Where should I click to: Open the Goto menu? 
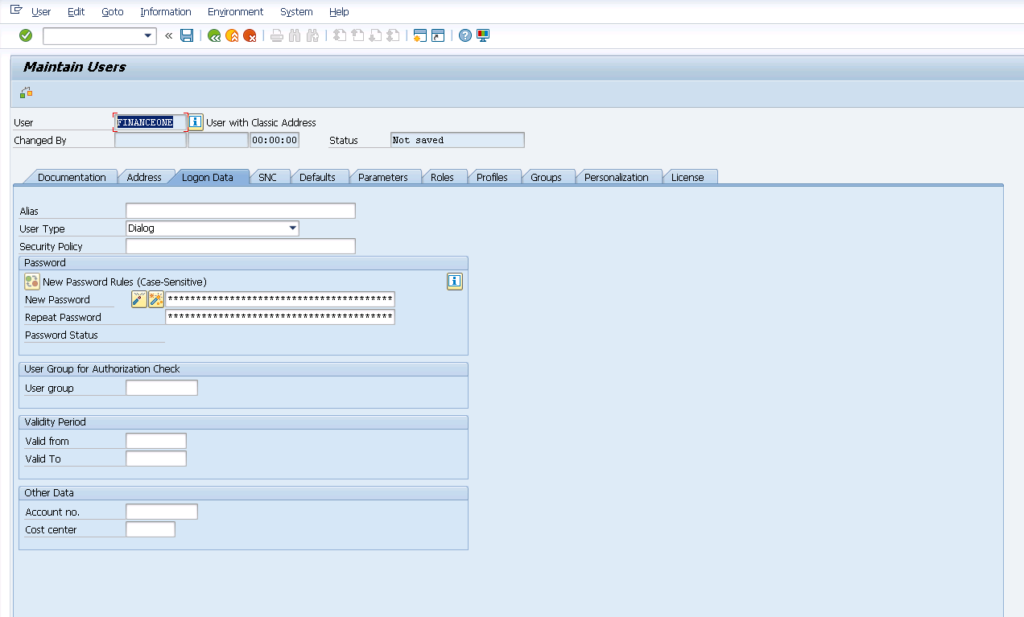tap(112, 12)
